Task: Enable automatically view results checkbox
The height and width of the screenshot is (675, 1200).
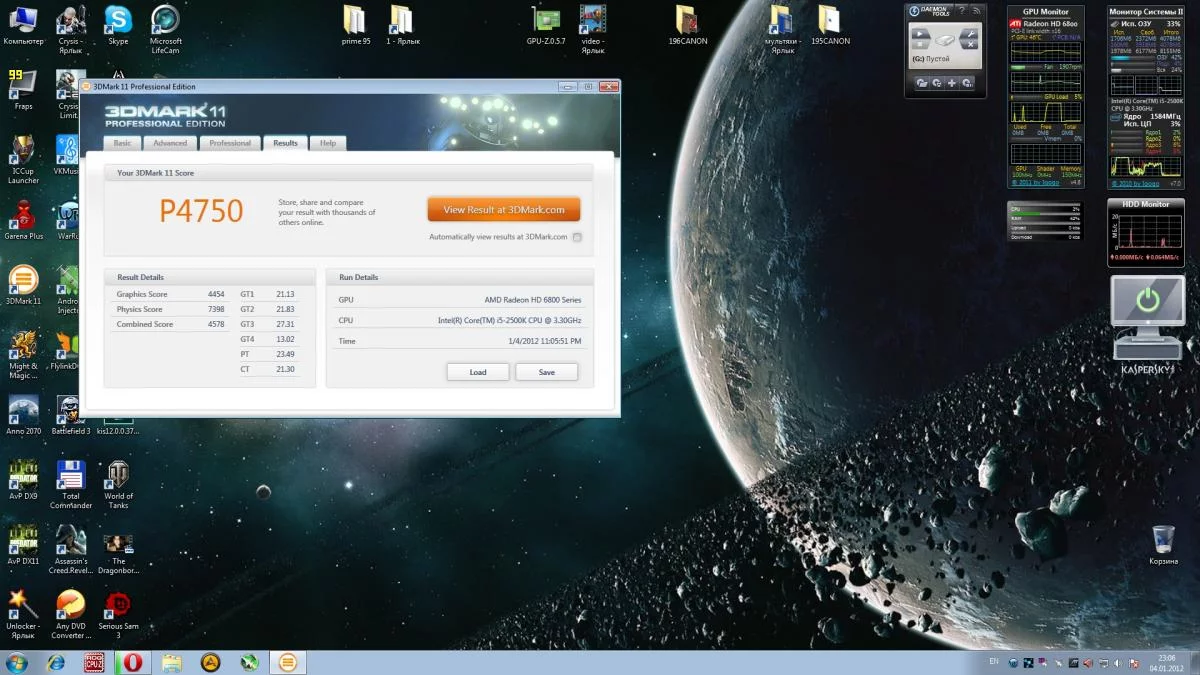Action: point(577,237)
